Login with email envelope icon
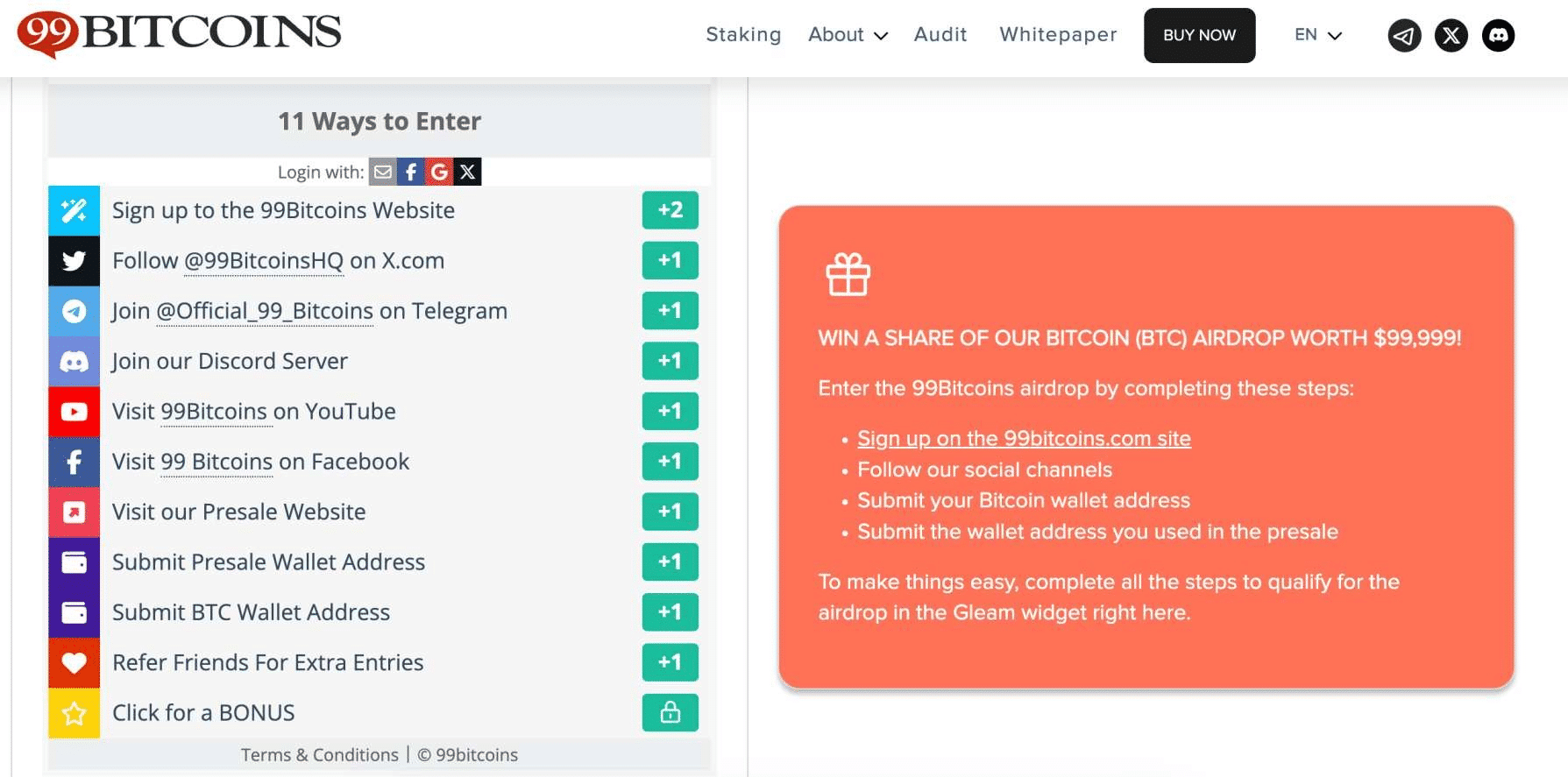 tap(383, 172)
